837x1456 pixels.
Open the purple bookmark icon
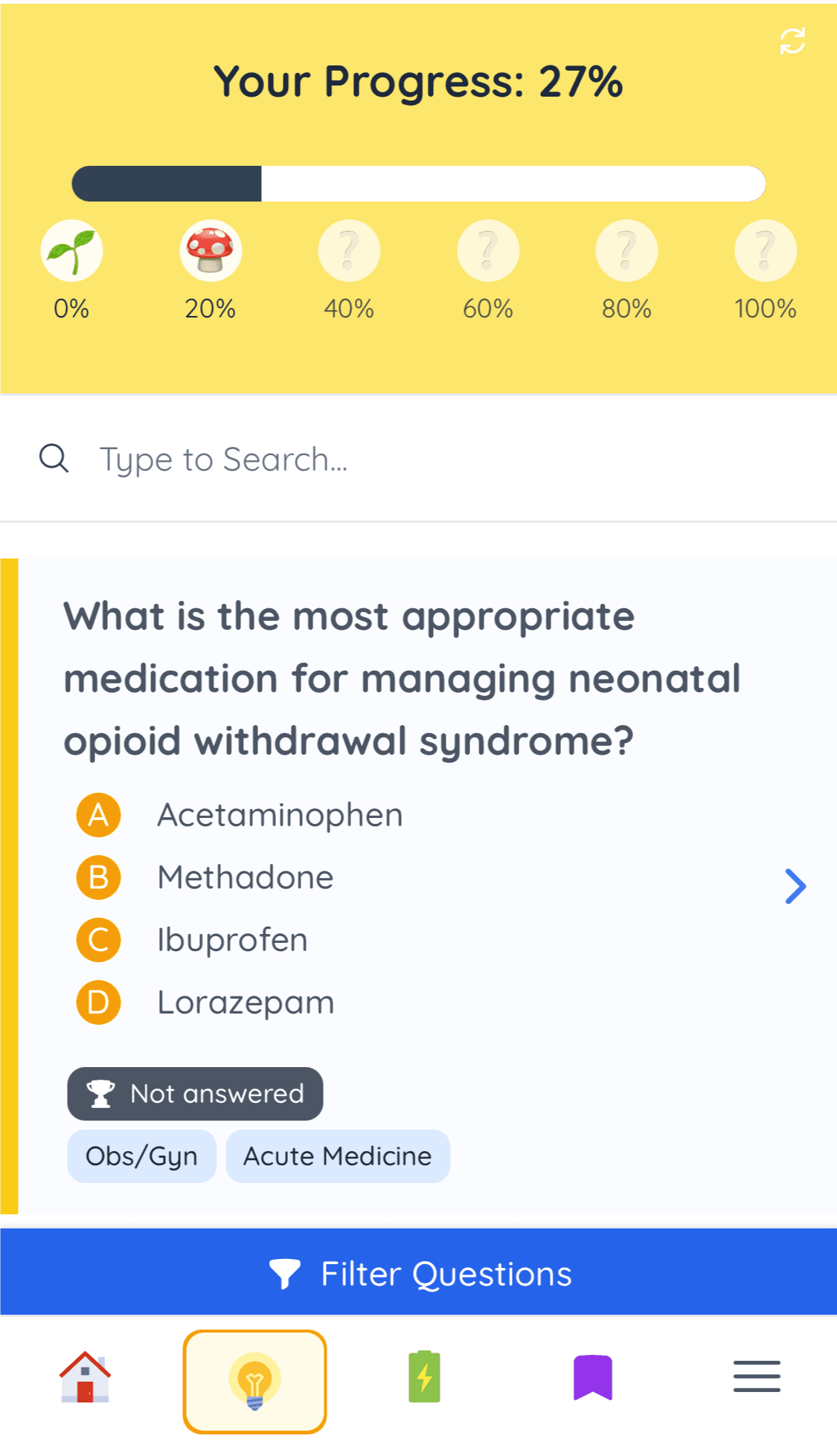coord(593,1377)
